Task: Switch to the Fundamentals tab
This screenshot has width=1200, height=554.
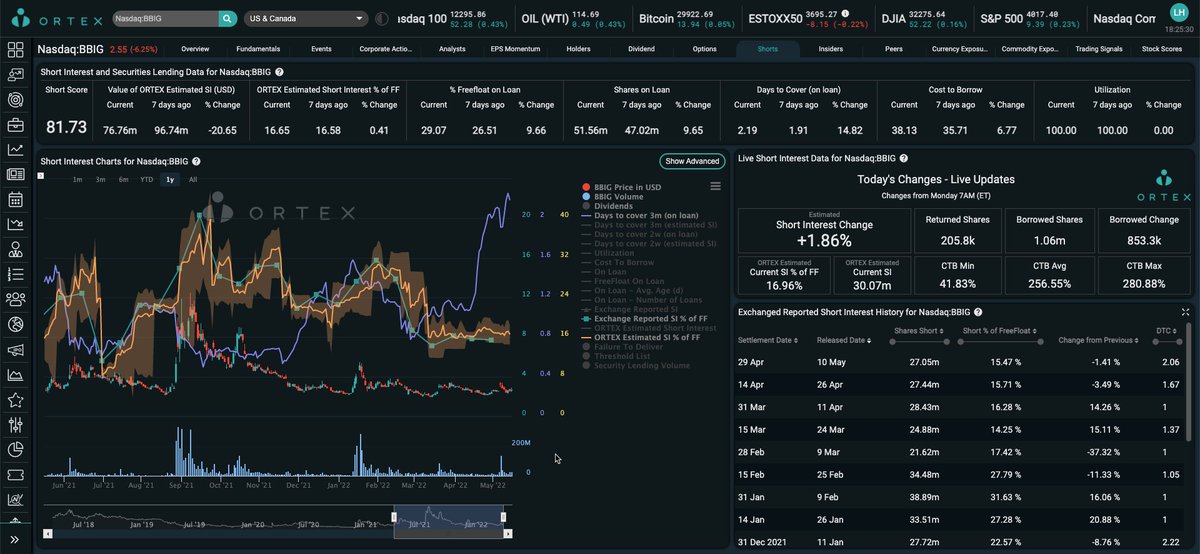Action: pyautogui.click(x=258, y=48)
